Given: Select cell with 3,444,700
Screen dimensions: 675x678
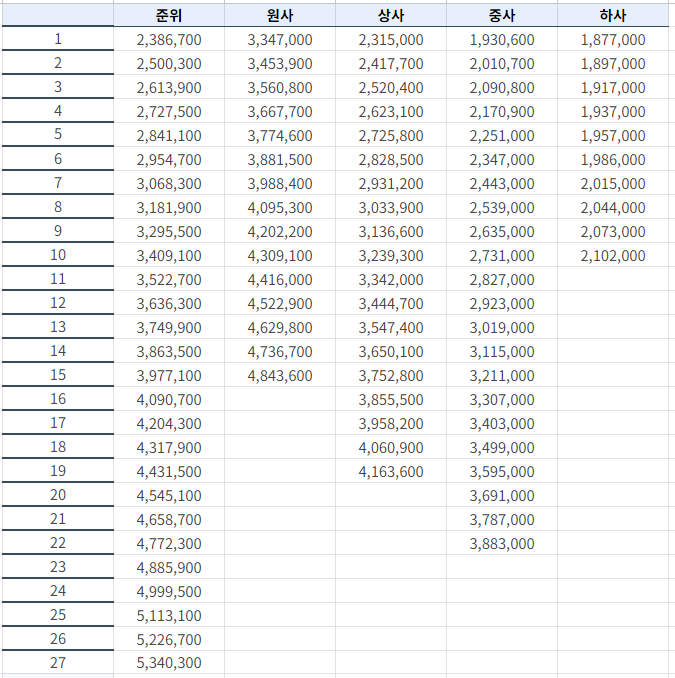Looking at the screenshot, I should tap(391, 304).
